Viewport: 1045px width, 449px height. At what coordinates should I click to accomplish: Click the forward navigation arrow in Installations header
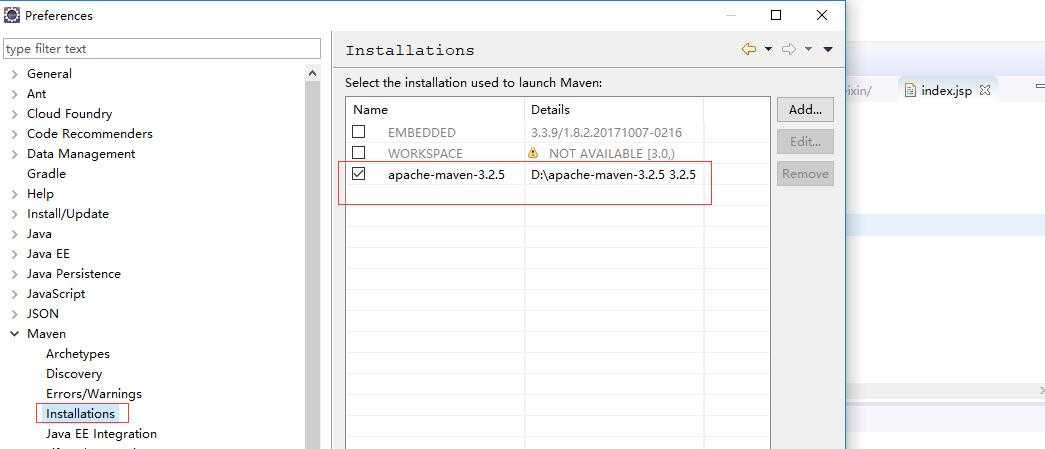(789, 49)
